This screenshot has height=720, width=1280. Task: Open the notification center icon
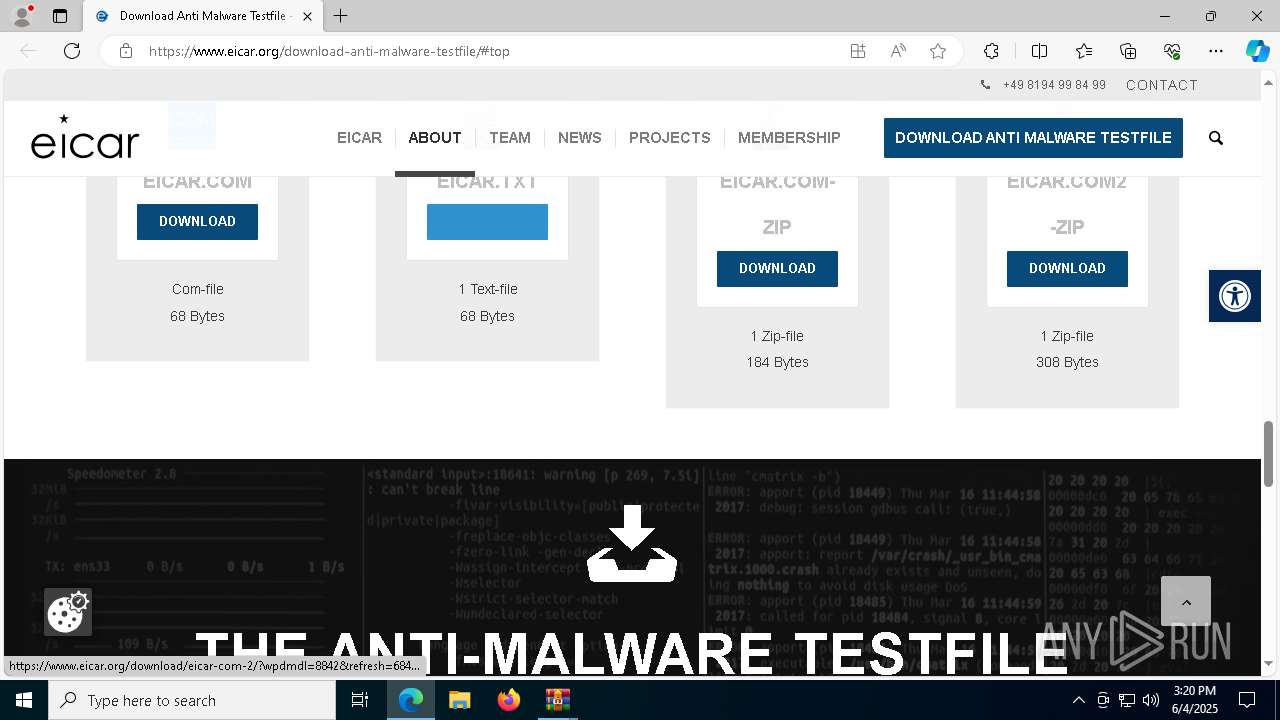coord(1248,700)
